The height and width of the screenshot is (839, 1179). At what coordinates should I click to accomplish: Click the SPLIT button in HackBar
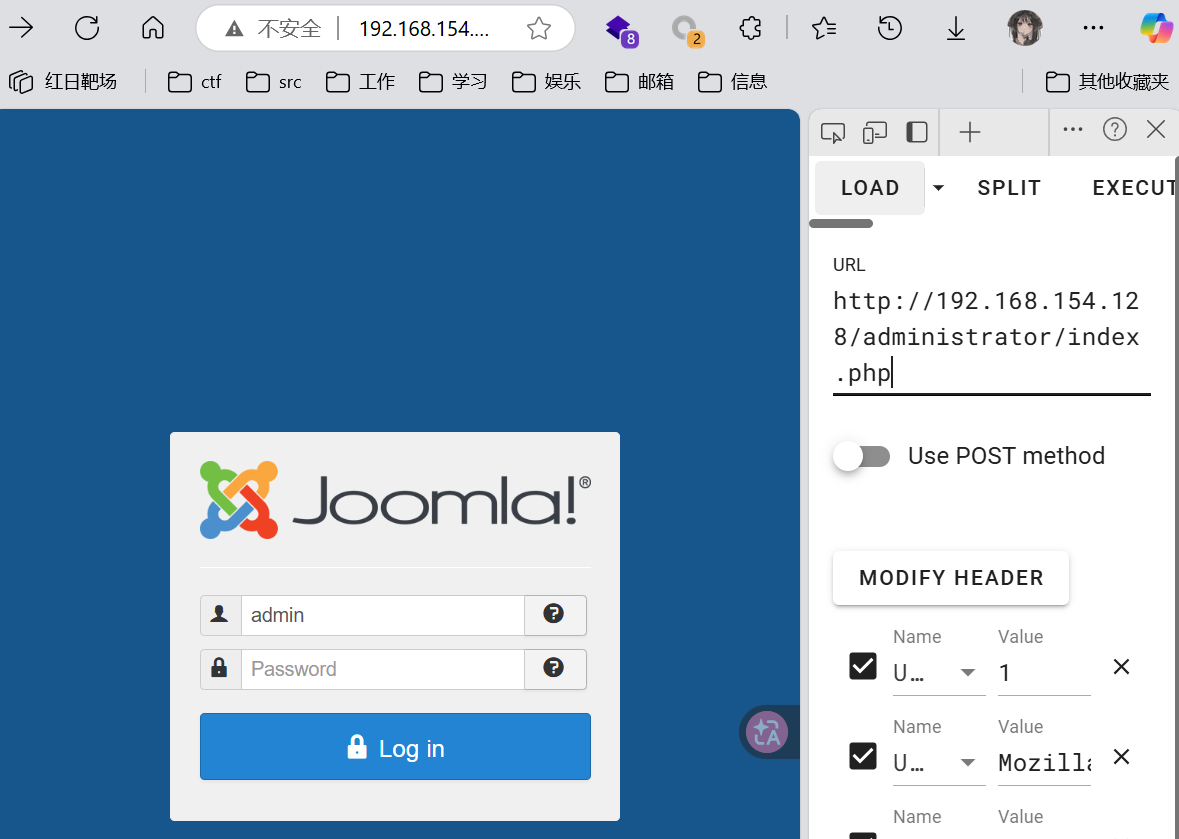pos(1009,188)
